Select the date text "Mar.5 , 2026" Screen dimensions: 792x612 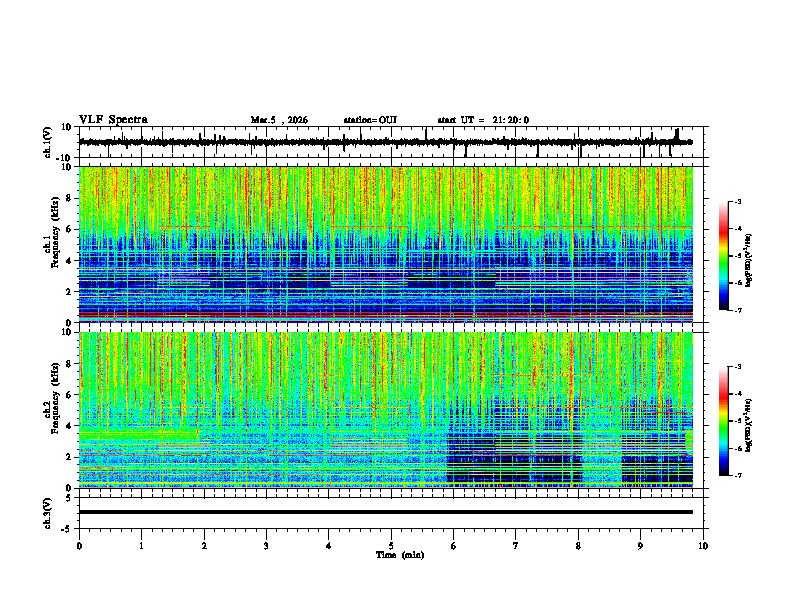pos(279,120)
